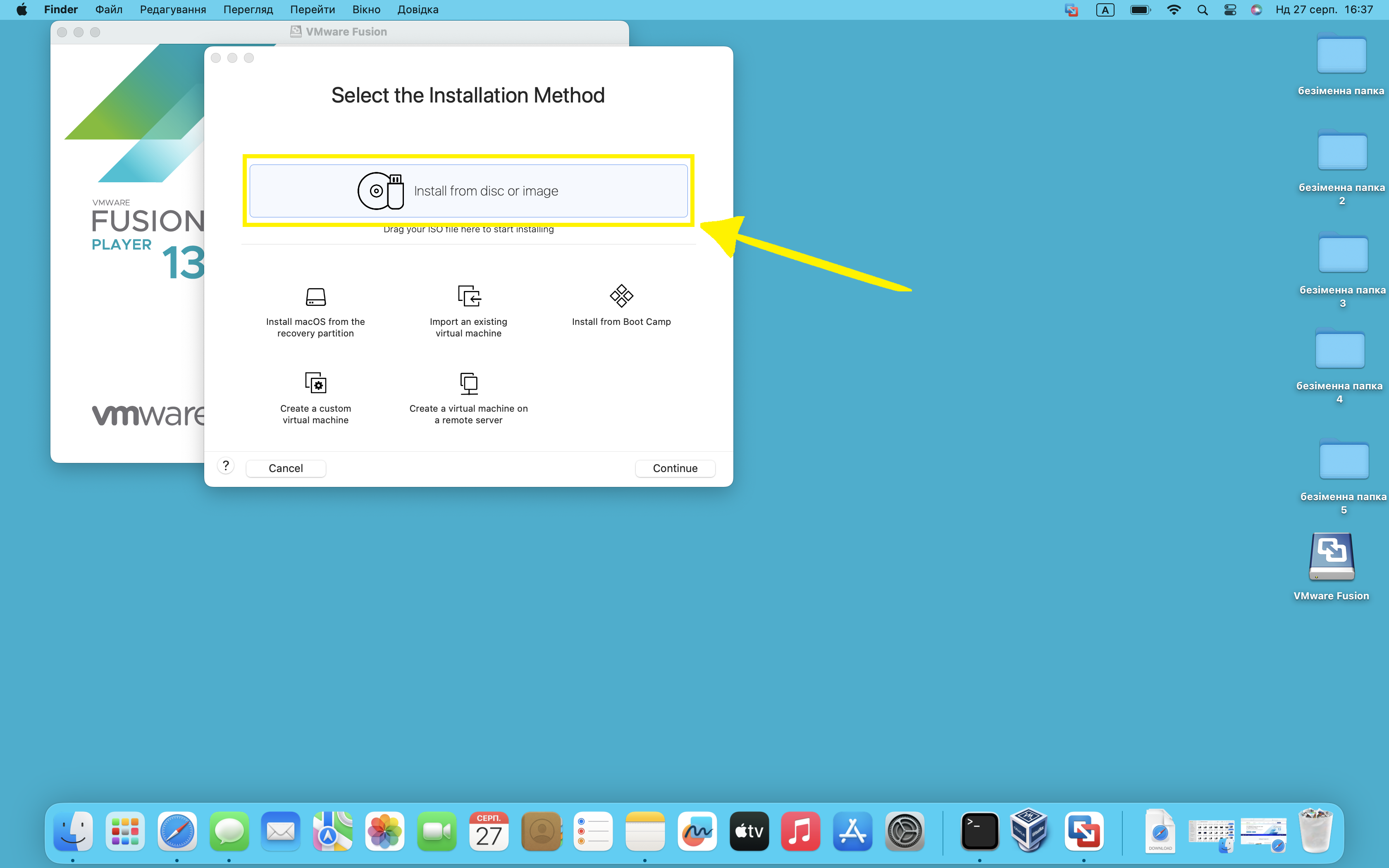Open Photos from the Dock
This screenshot has height=868, width=1389.
384,831
